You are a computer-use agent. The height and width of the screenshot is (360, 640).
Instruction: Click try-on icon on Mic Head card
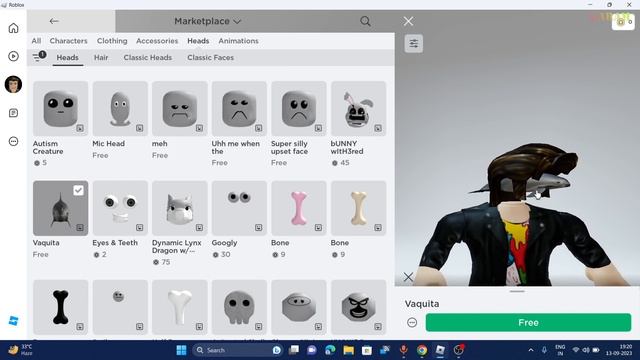point(140,128)
